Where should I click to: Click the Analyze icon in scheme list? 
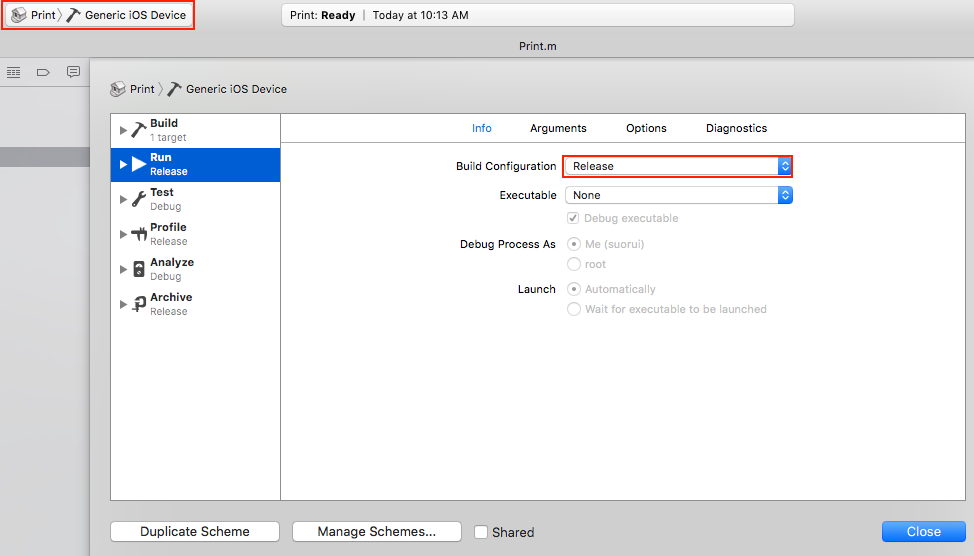click(139, 269)
